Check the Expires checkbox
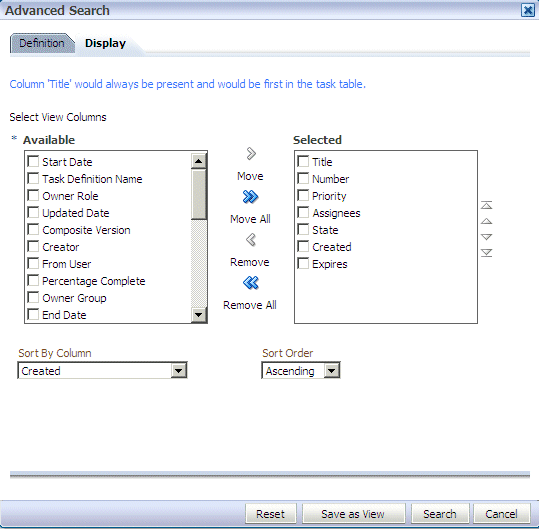The height and width of the screenshot is (529, 539). (x=303, y=264)
